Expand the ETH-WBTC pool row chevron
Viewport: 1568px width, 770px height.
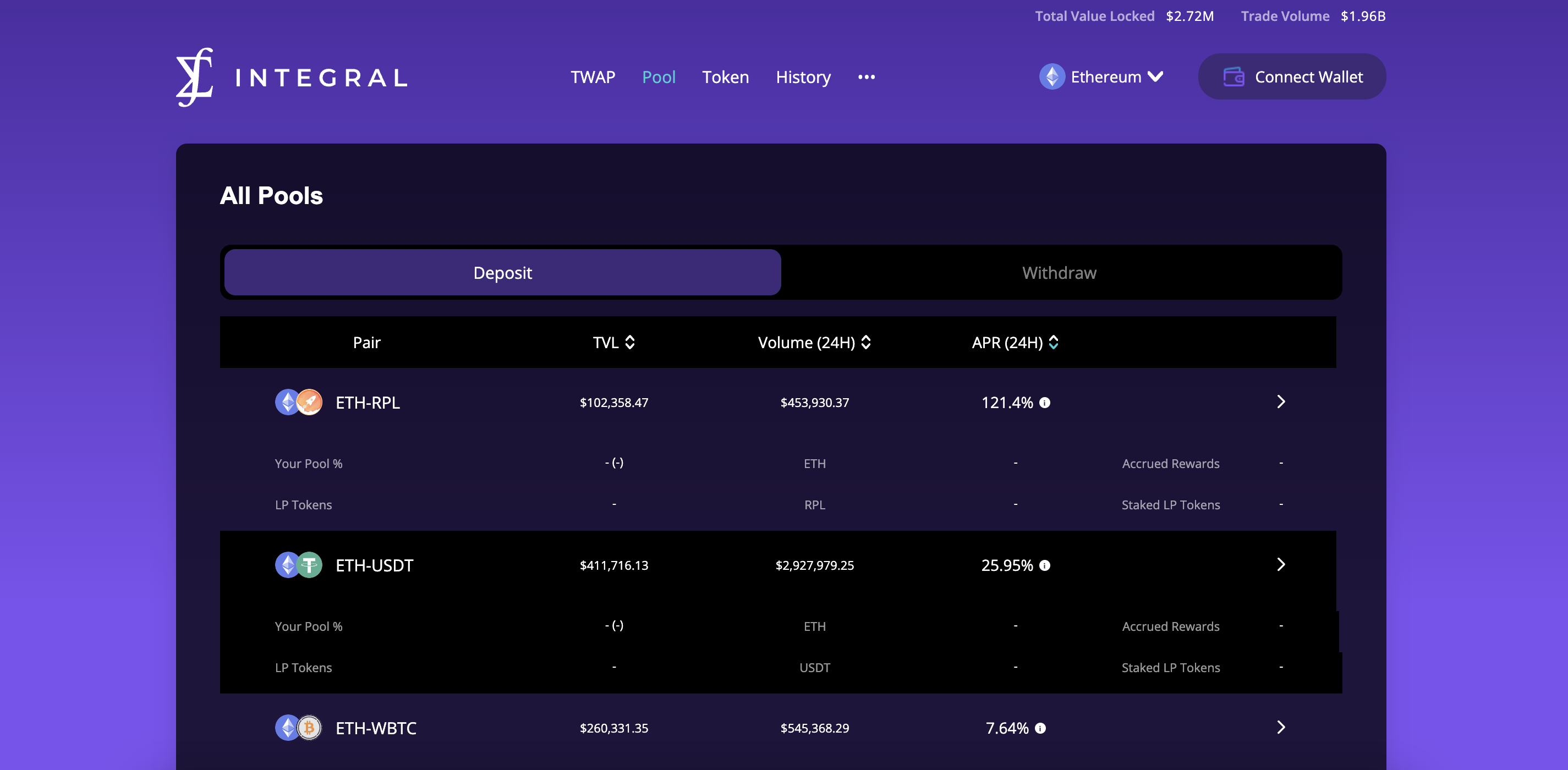[x=1281, y=727]
